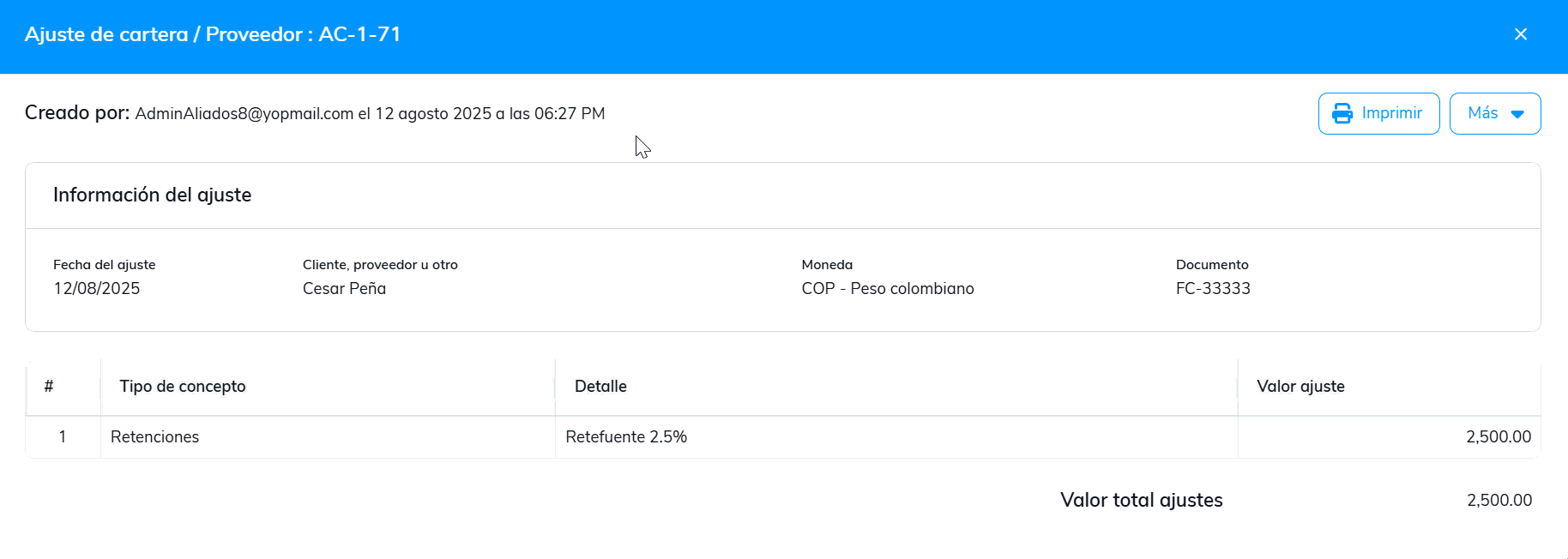Click the 2,500.00 value in row 1

coord(1498,437)
